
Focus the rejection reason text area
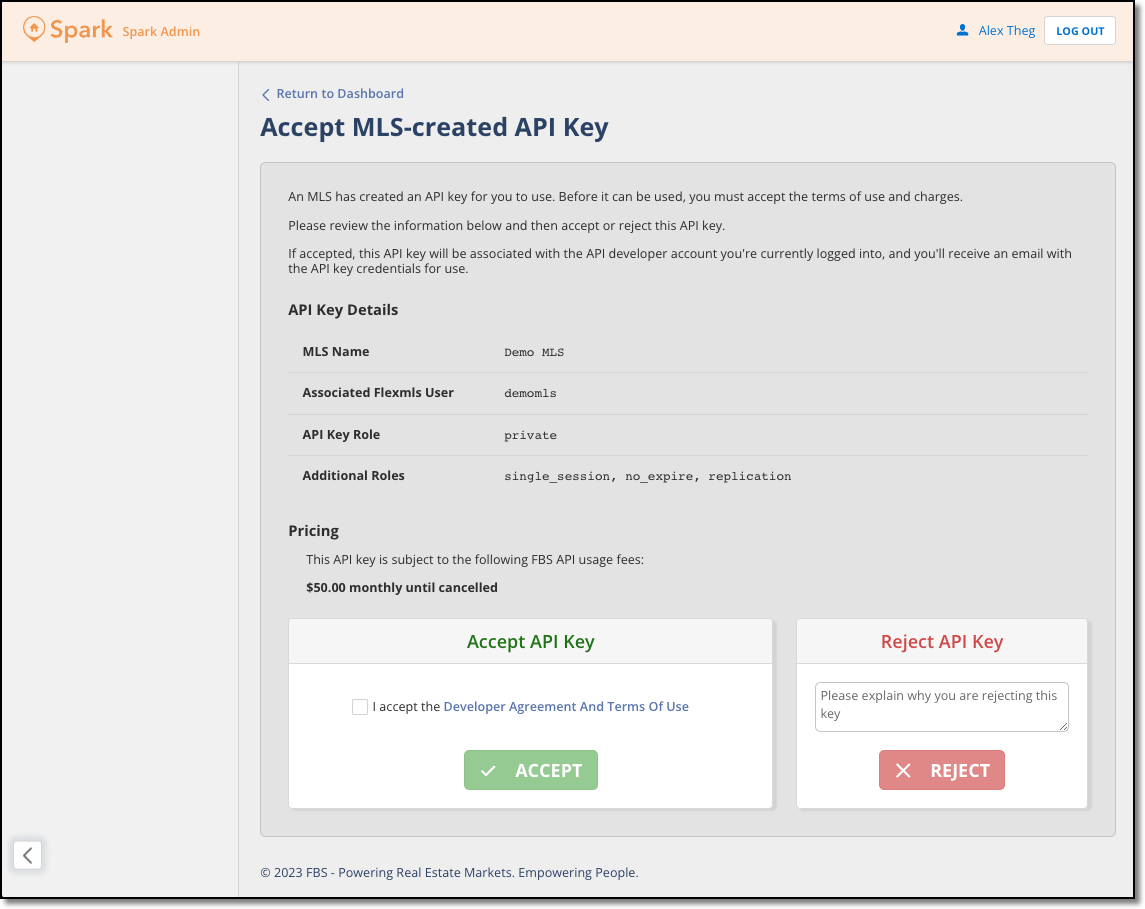coord(942,707)
